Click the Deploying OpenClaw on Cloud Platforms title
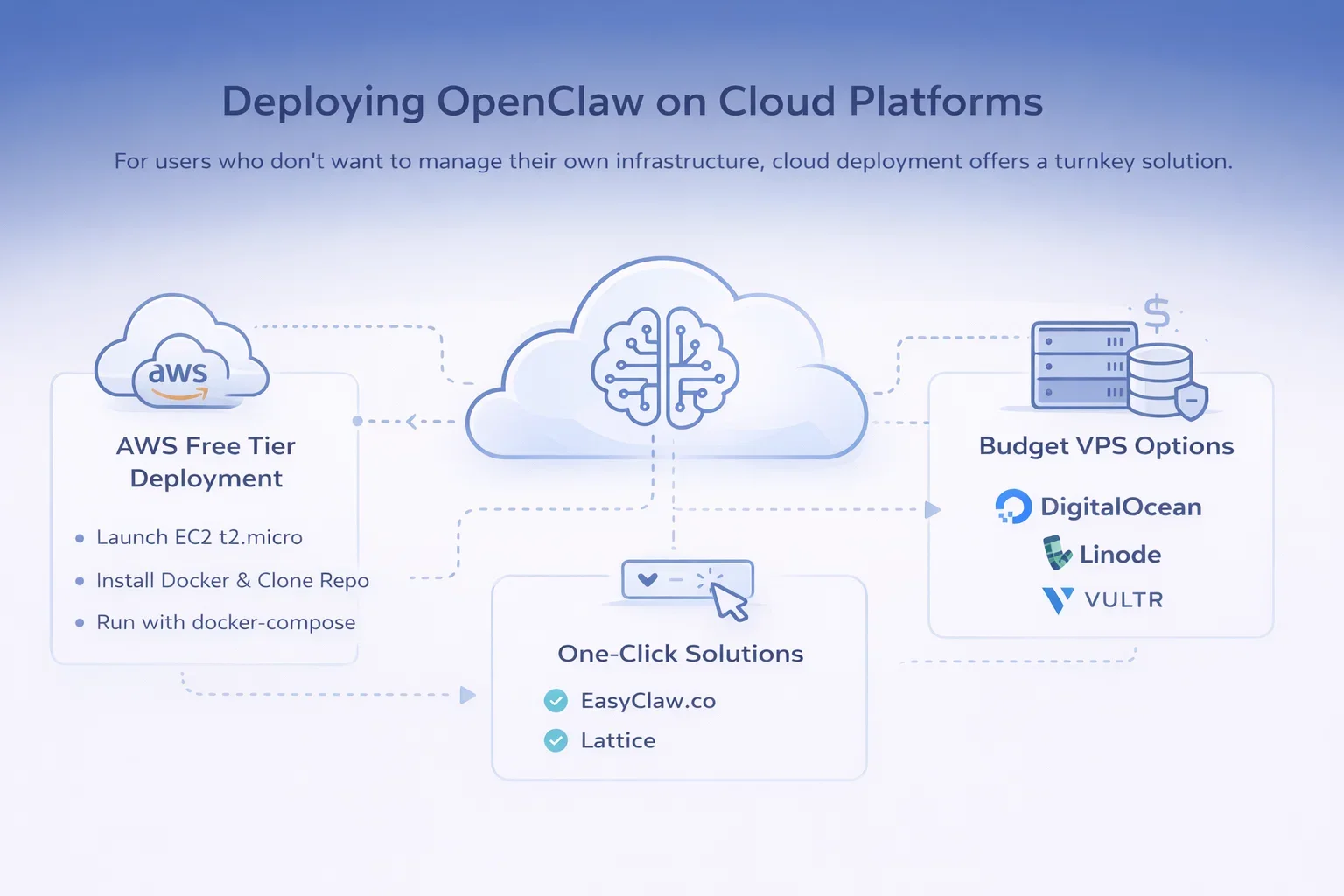The height and width of the screenshot is (896, 1344). coord(632,101)
